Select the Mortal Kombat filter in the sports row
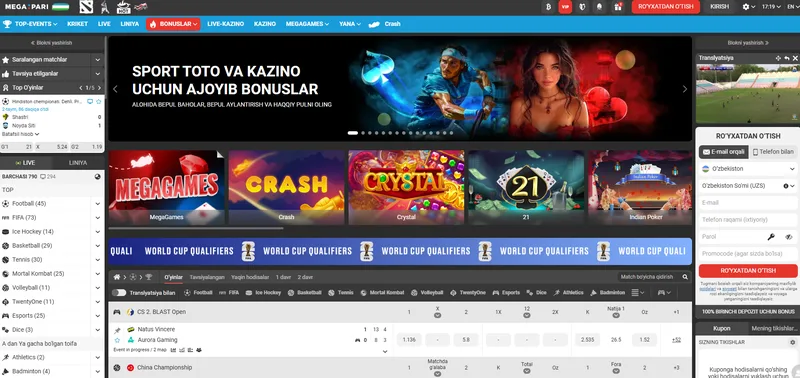800x378 pixels. [382, 293]
